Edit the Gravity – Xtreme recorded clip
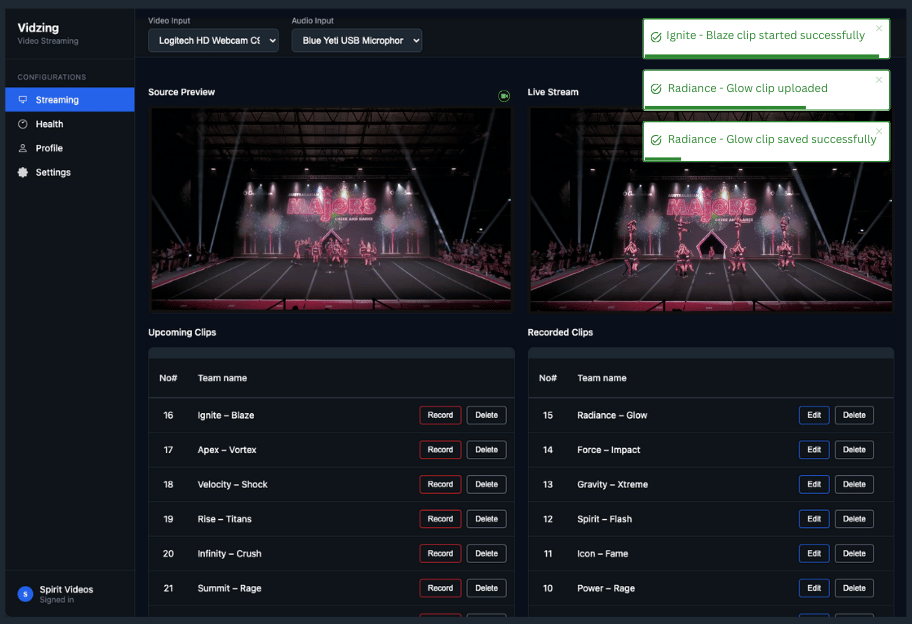The height and width of the screenshot is (624, 912). coord(814,484)
